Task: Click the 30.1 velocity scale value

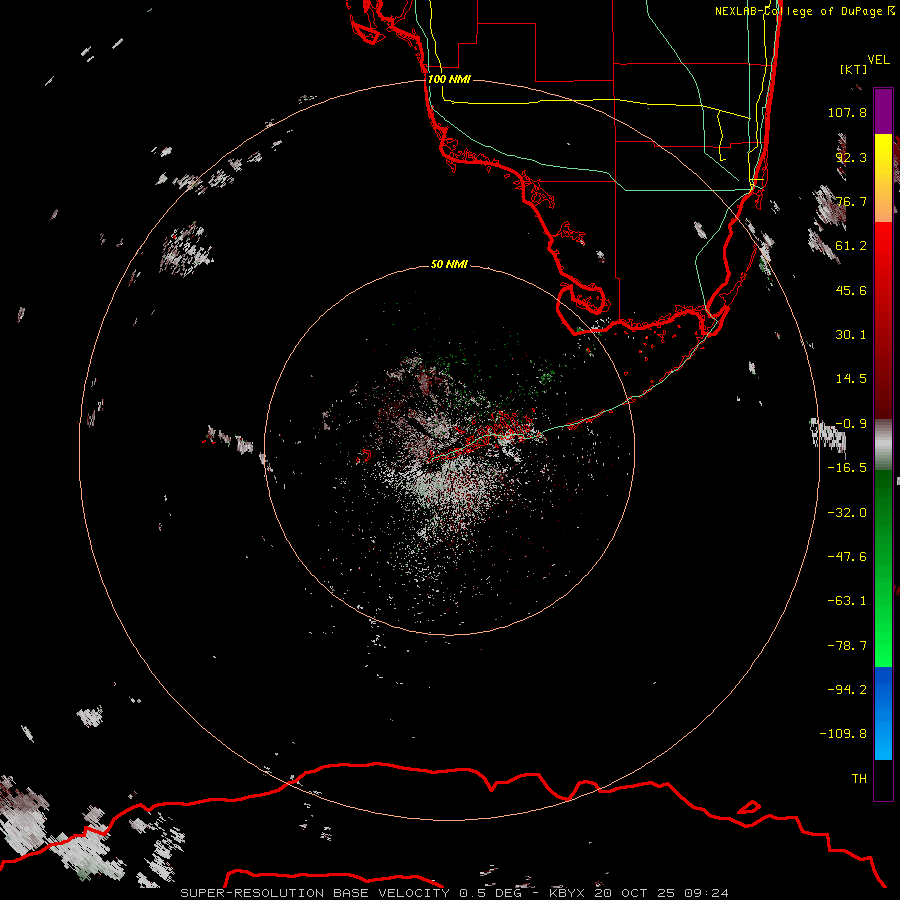Action: tap(851, 335)
